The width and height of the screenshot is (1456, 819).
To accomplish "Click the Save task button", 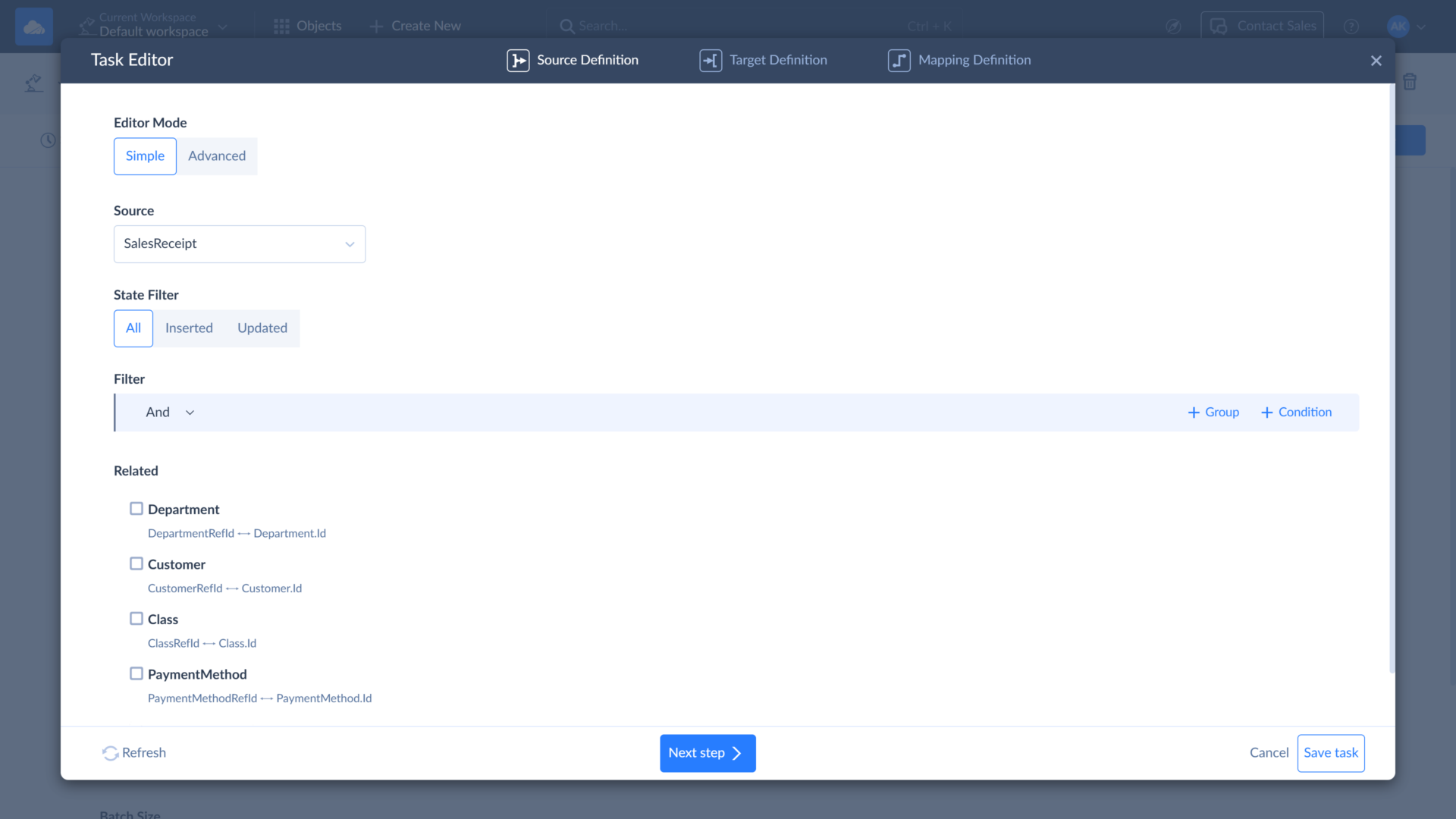I will [x=1331, y=753].
